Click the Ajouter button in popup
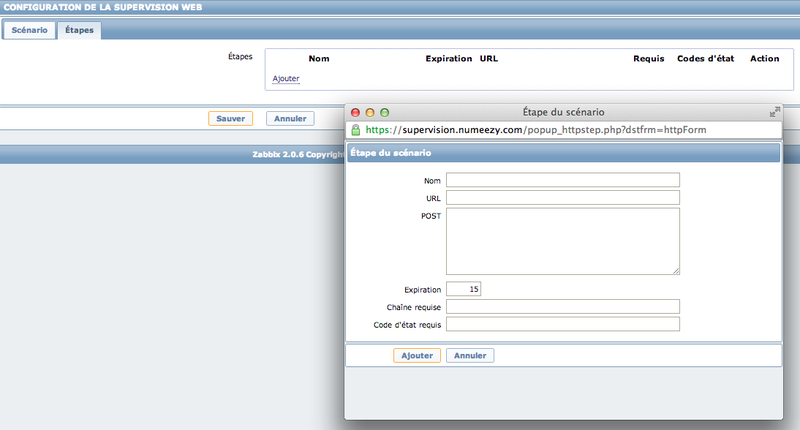Screen dimensions: 800x430 pos(417,356)
